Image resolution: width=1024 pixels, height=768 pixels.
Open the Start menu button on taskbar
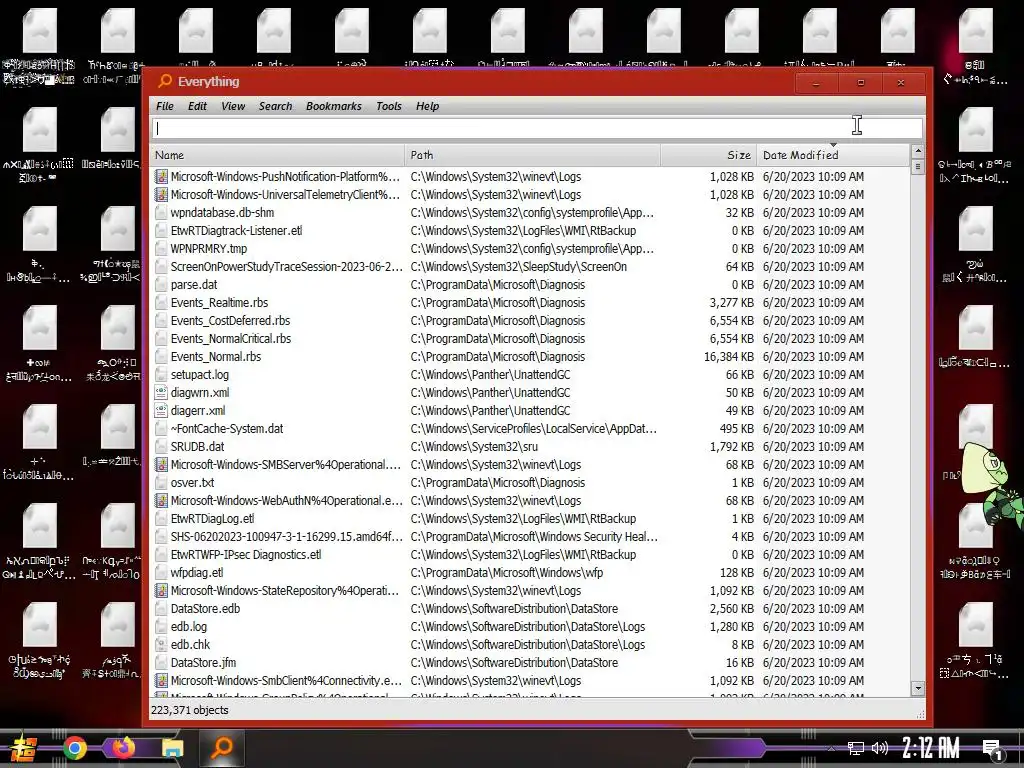click(x=22, y=748)
